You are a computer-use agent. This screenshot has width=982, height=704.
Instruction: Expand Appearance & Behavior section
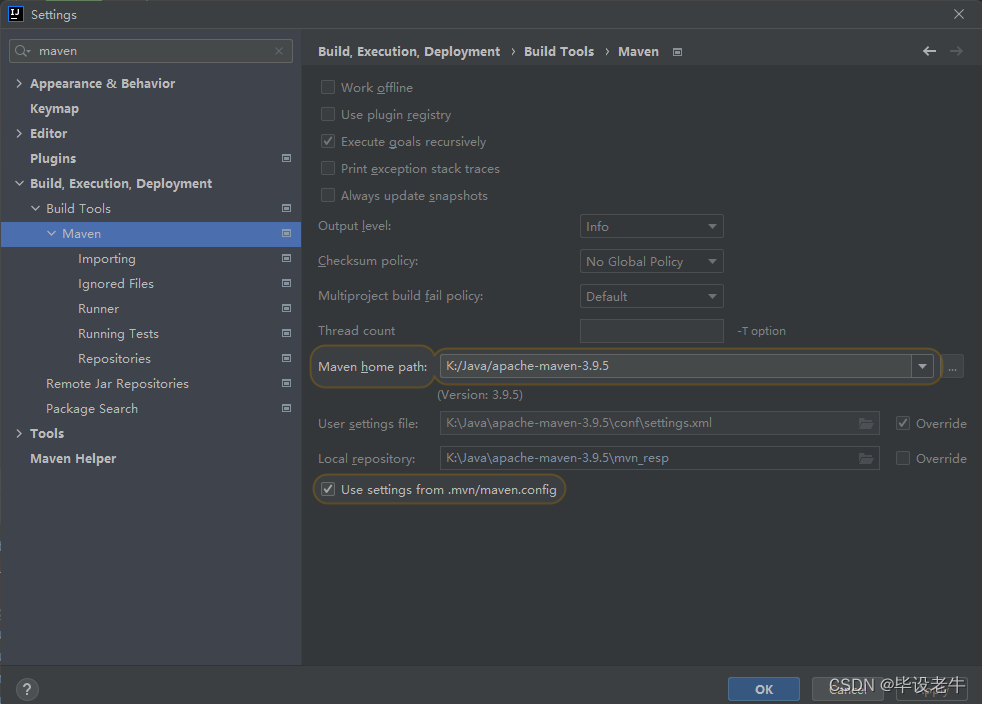pyautogui.click(x=19, y=83)
